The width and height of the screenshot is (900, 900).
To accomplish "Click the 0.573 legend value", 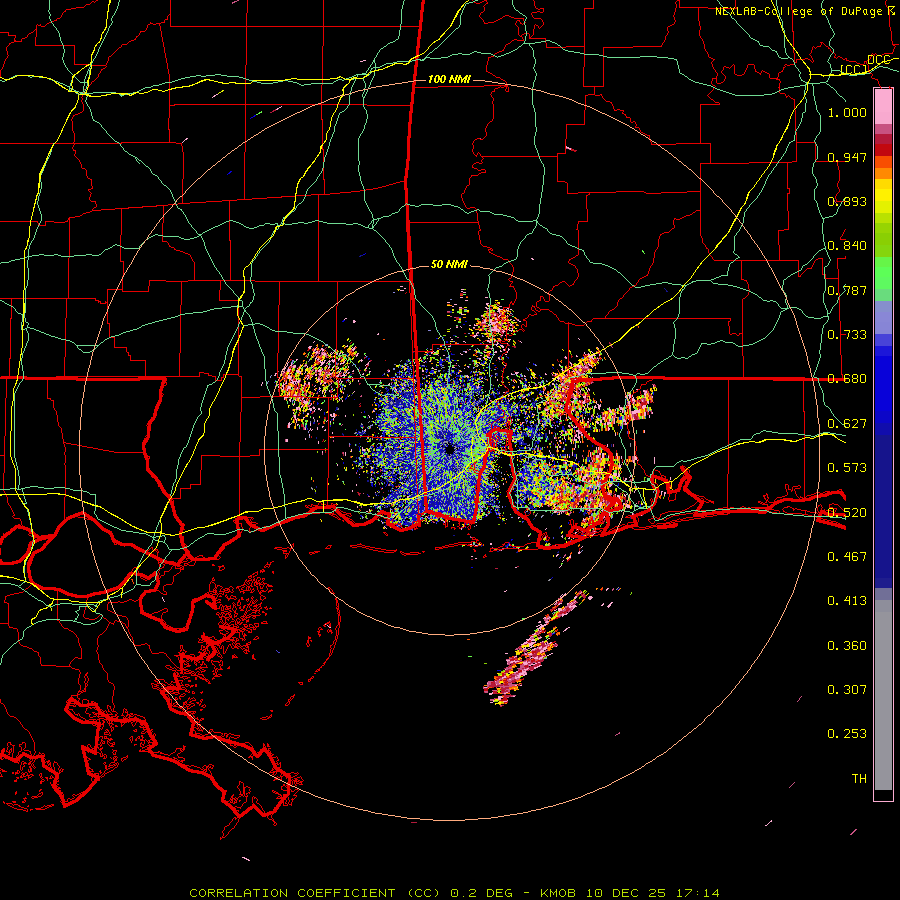I will coord(847,468).
